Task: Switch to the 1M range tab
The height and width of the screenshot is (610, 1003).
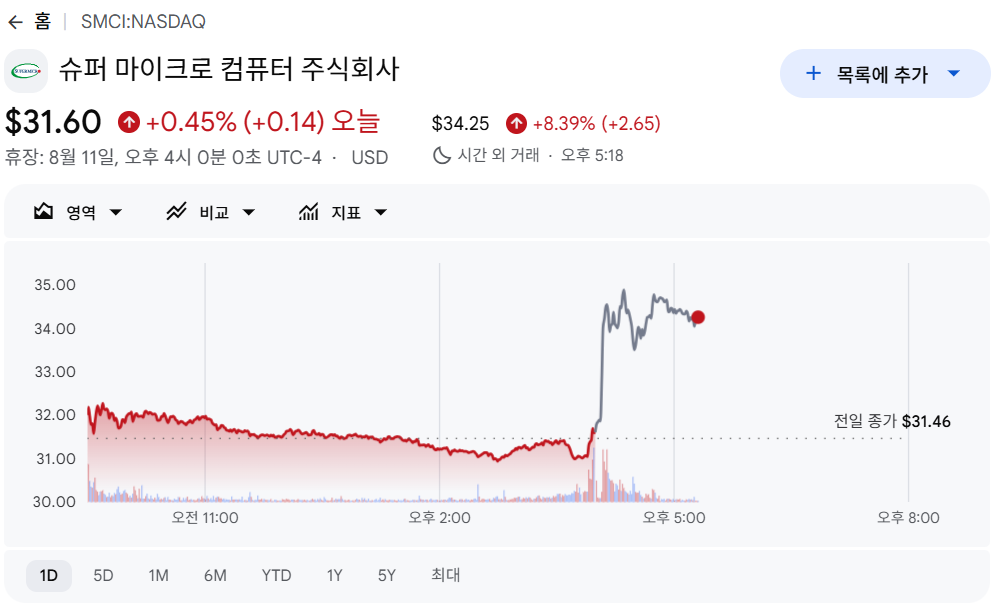Action: click(x=159, y=575)
